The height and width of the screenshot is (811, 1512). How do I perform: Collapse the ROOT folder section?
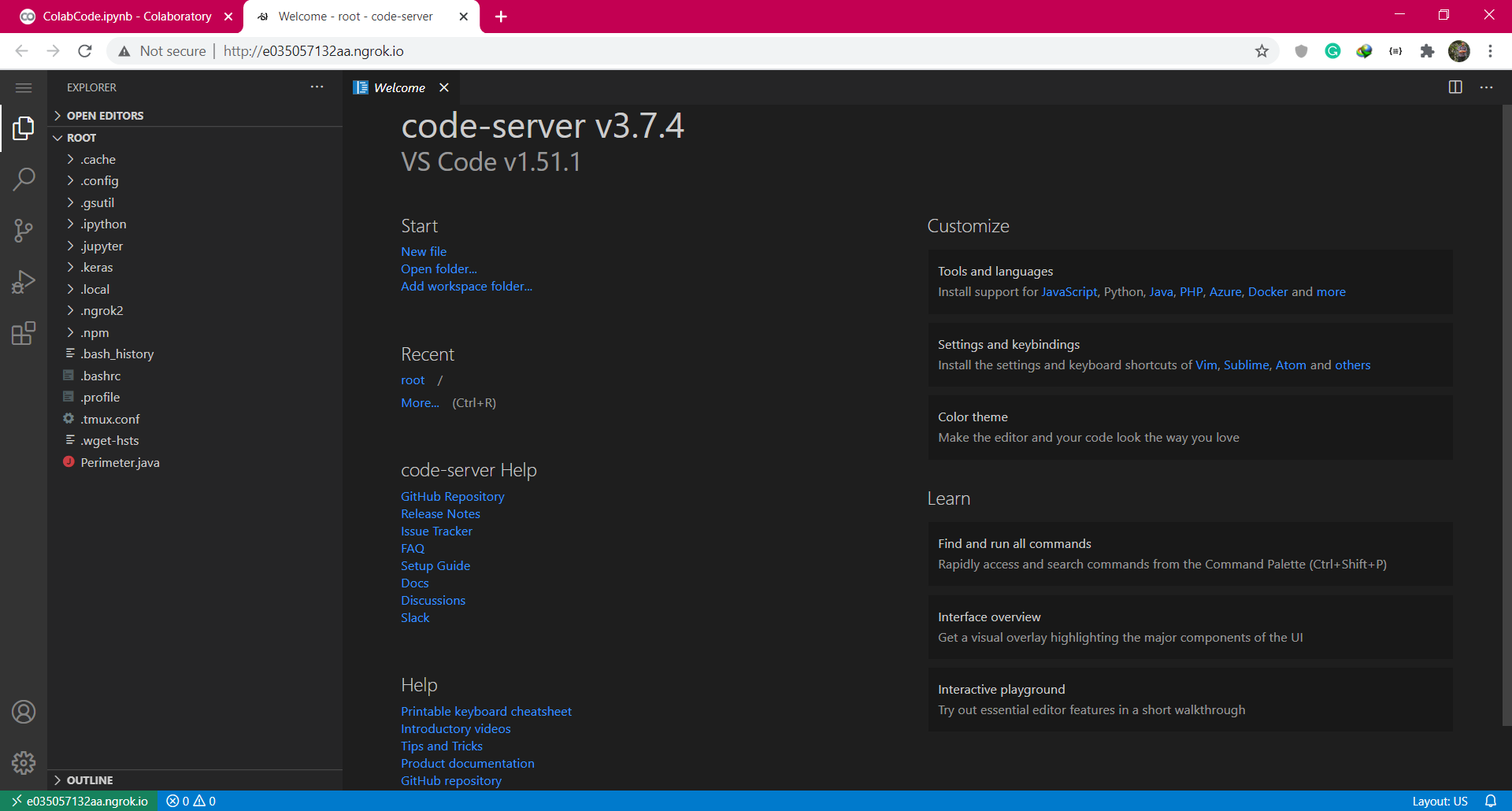click(81, 138)
